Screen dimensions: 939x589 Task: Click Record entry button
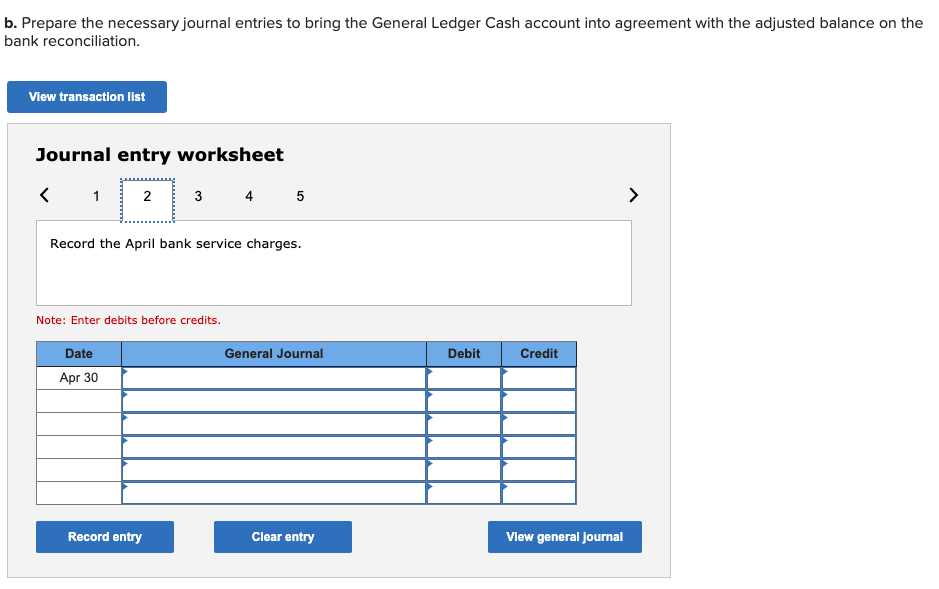[105, 537]
